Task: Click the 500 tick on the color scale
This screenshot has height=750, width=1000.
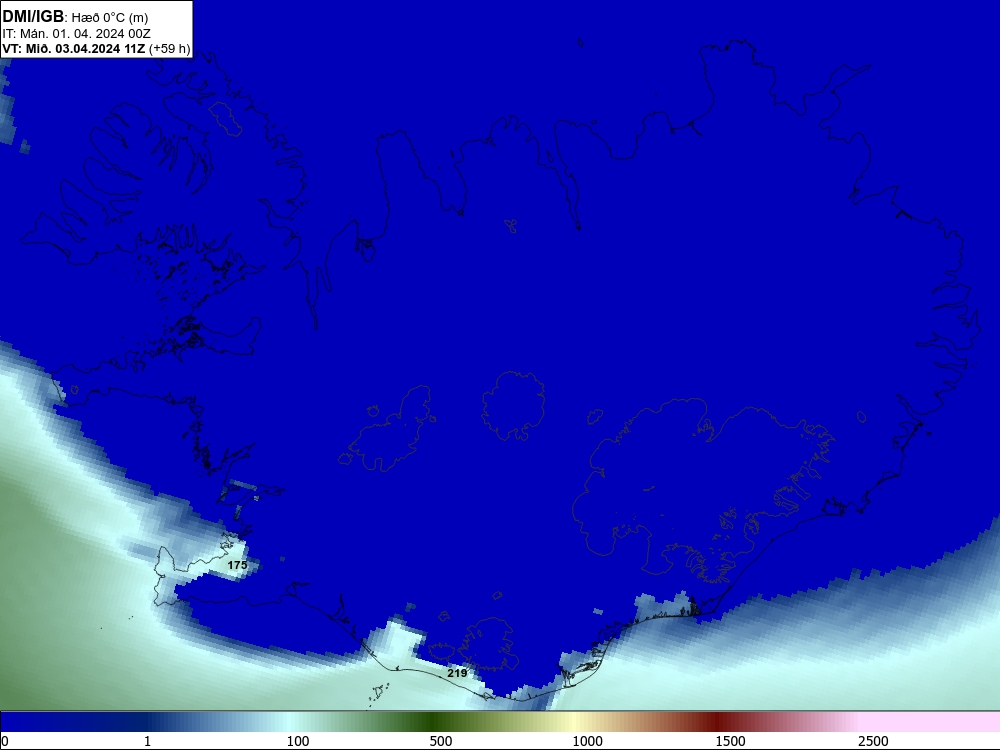Action: pyautogui.click(x=441, y=741)
